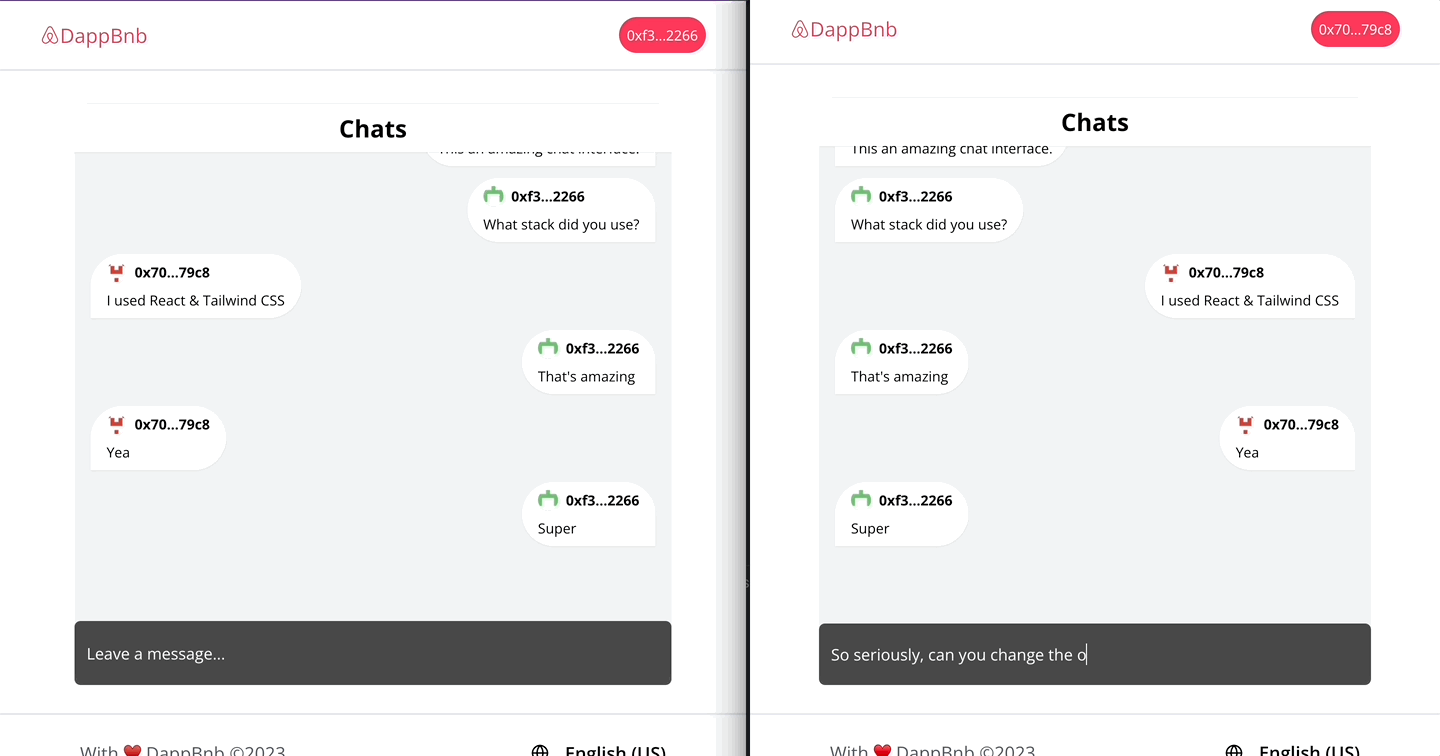Screen dimensions: 1440x756
Task: Open English (US) language selector in left footer
Action: 614,750
